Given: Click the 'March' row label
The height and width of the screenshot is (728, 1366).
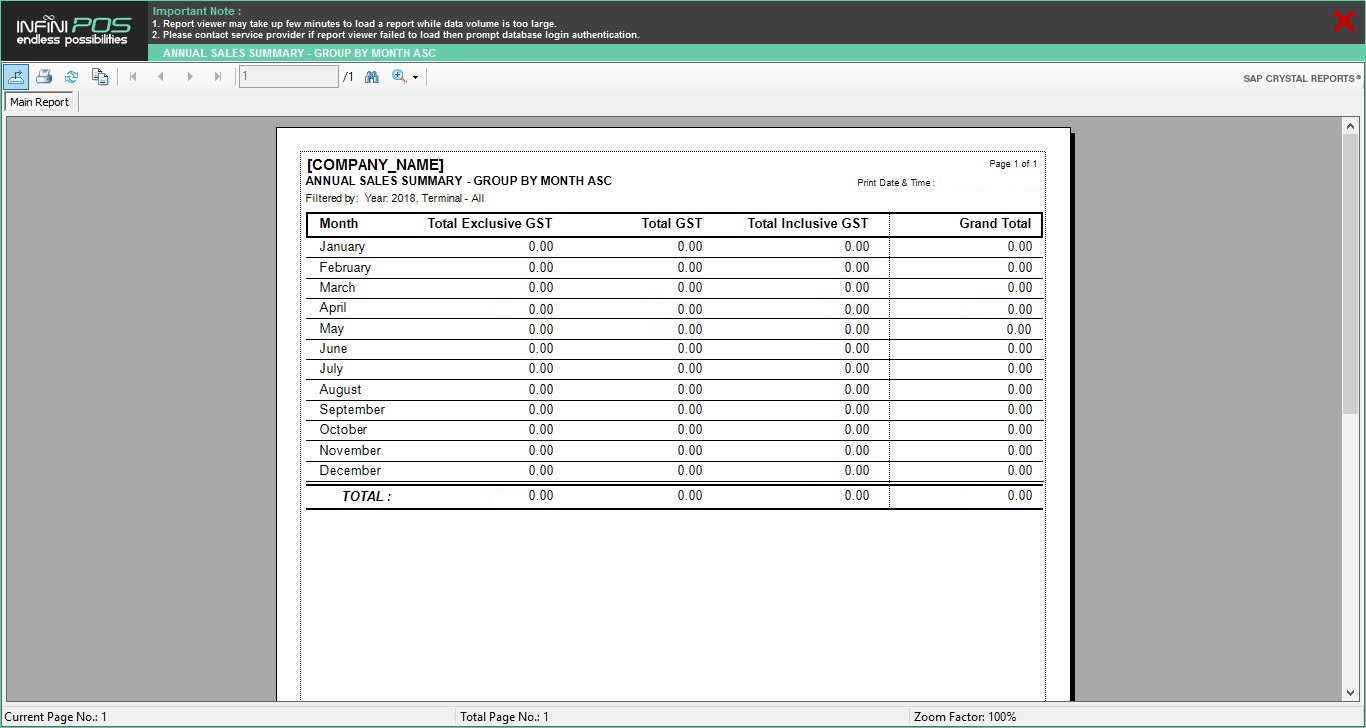Looking at the screenshot, I should coord(337,287).
